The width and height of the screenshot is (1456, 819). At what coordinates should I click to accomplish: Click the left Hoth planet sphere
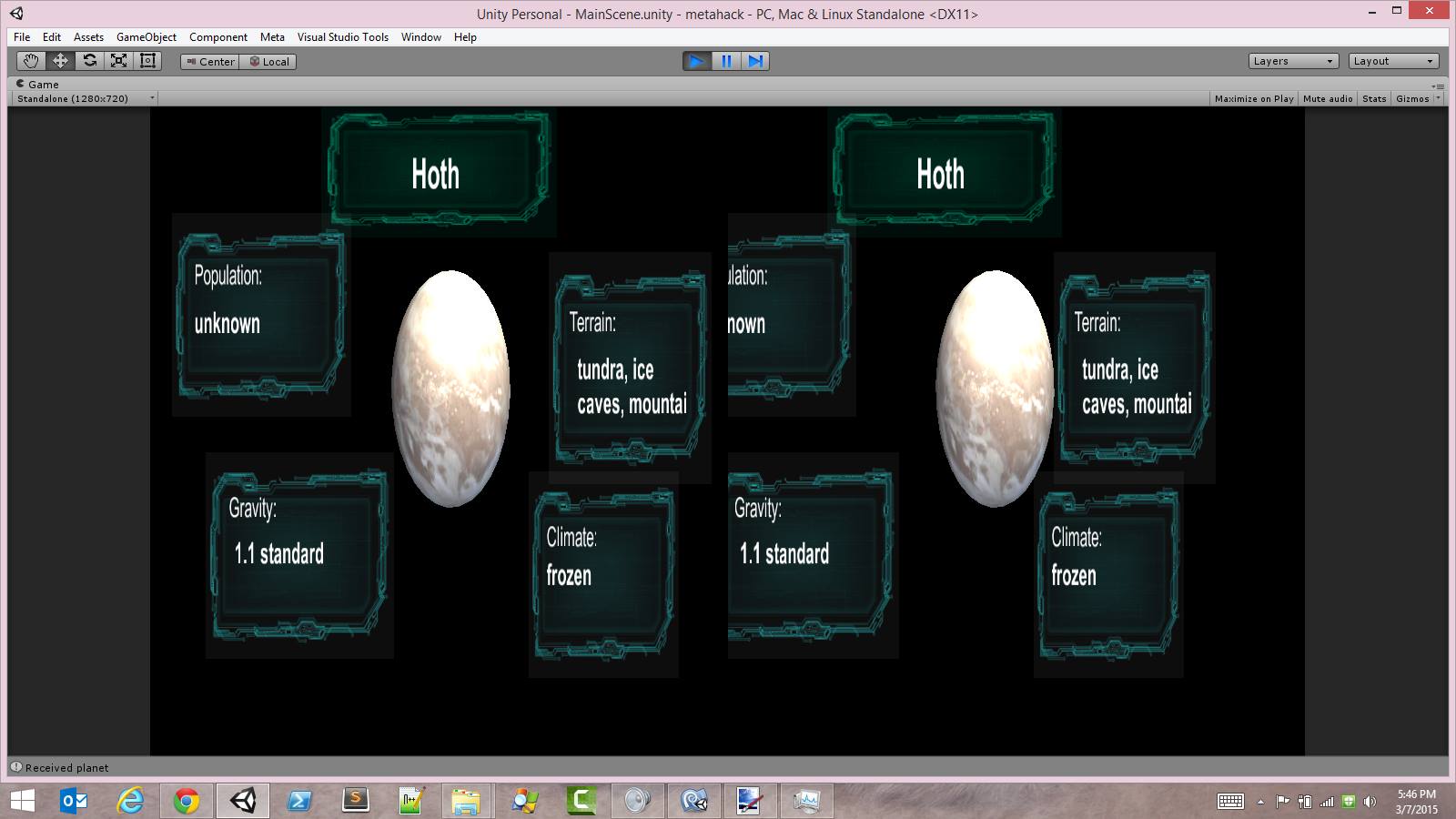tap(450, 389)
